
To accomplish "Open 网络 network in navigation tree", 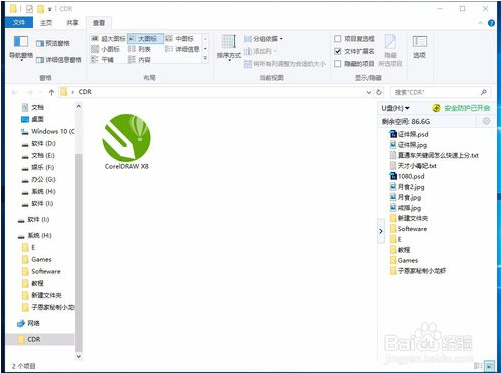I will click(x=28, y=323).
